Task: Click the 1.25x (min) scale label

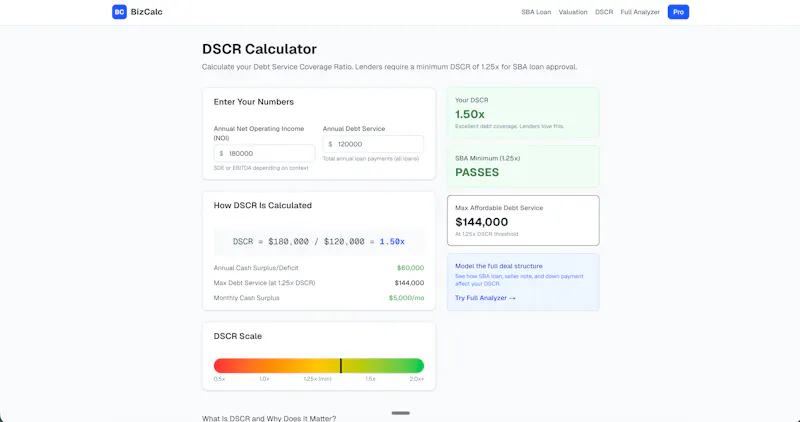Action: pos(317,379)
